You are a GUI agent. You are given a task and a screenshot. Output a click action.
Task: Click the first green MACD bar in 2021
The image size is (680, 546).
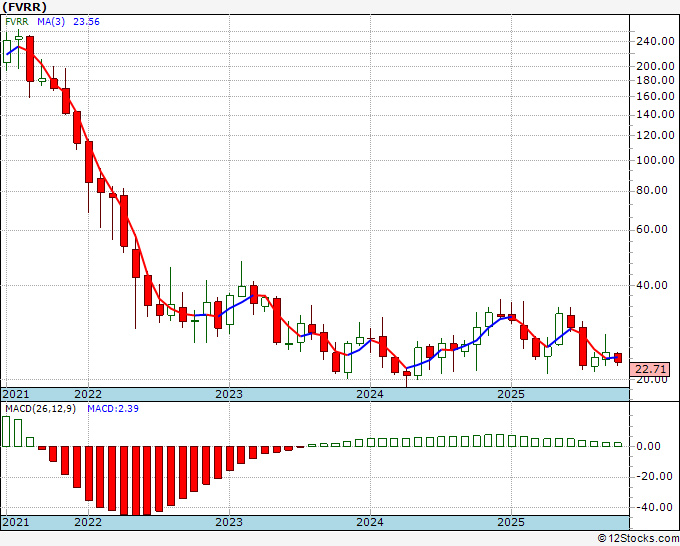(x=6, y=432)
